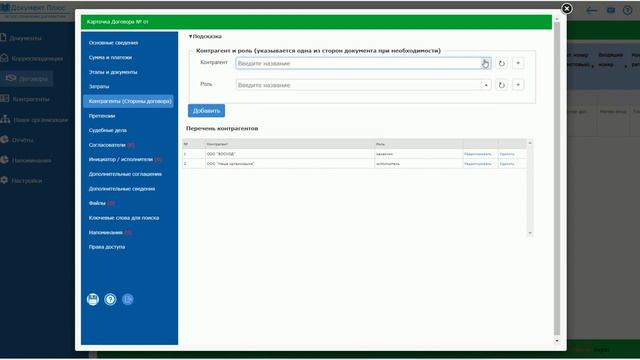Click the Добавить button
The height and width of the screenshot is (360, 640).
pyautogui.click(x=206, y=111)
